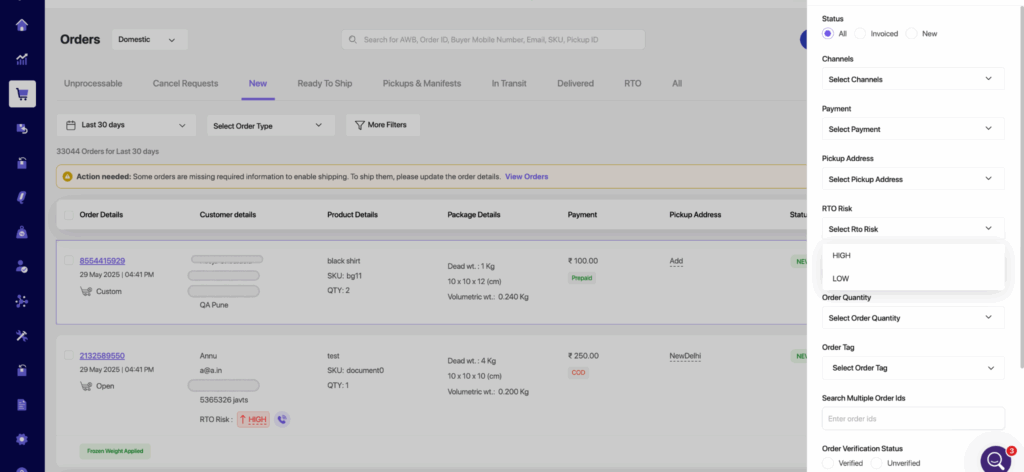Expand the Select Channels dropdown
Image resolution: width=1024 pixels, height=472 pixels.
[x=912, y=79]
